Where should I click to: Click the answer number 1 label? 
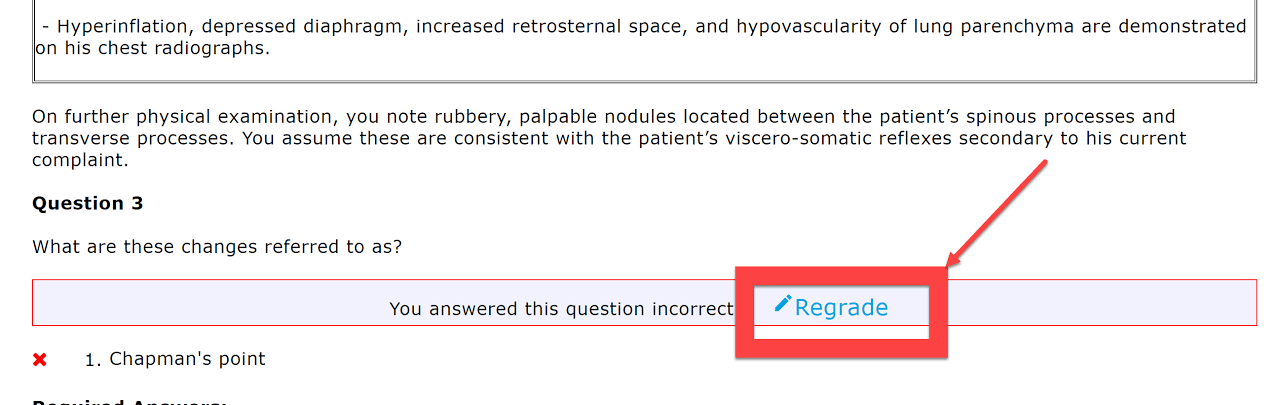tap(94, 360)
